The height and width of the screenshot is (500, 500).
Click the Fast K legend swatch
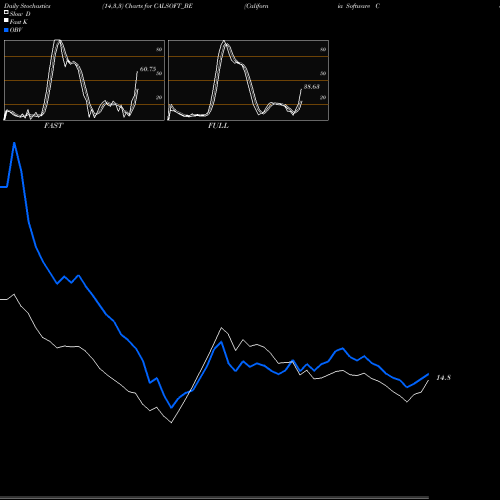coord(6,20)
